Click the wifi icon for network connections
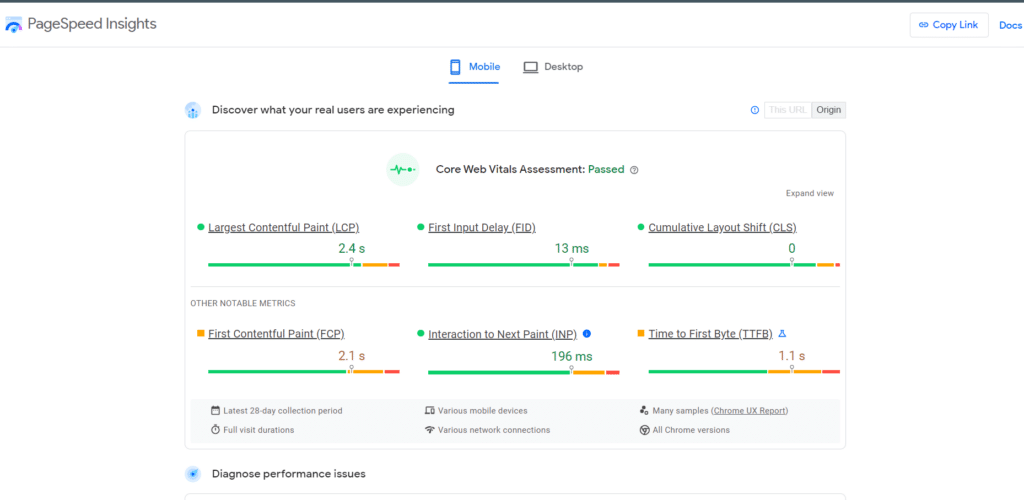This screenshot has height=500, width=1024. [430, 430]
